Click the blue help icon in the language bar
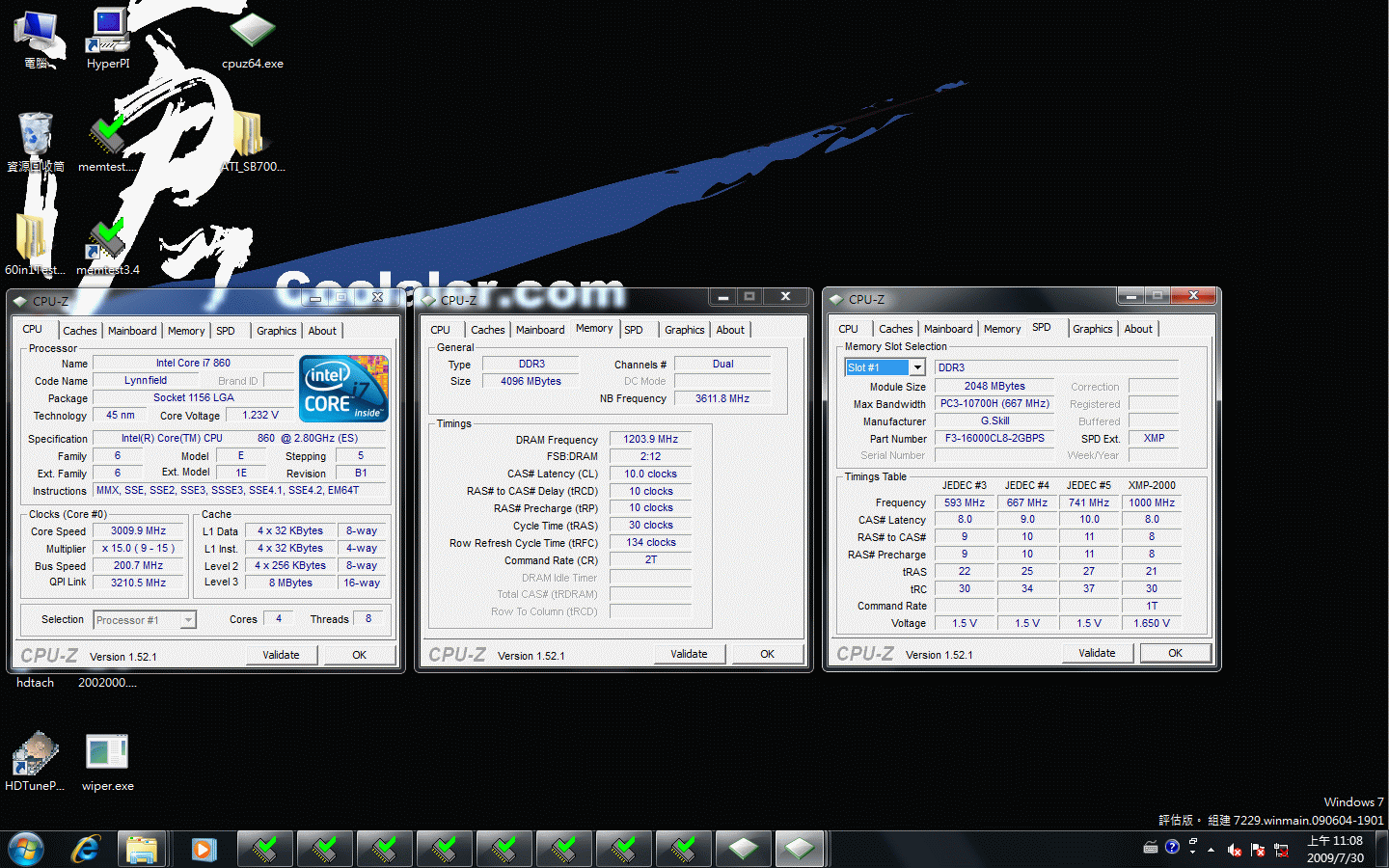The height and width of the screenshot is (868, 1389). 1172,847
